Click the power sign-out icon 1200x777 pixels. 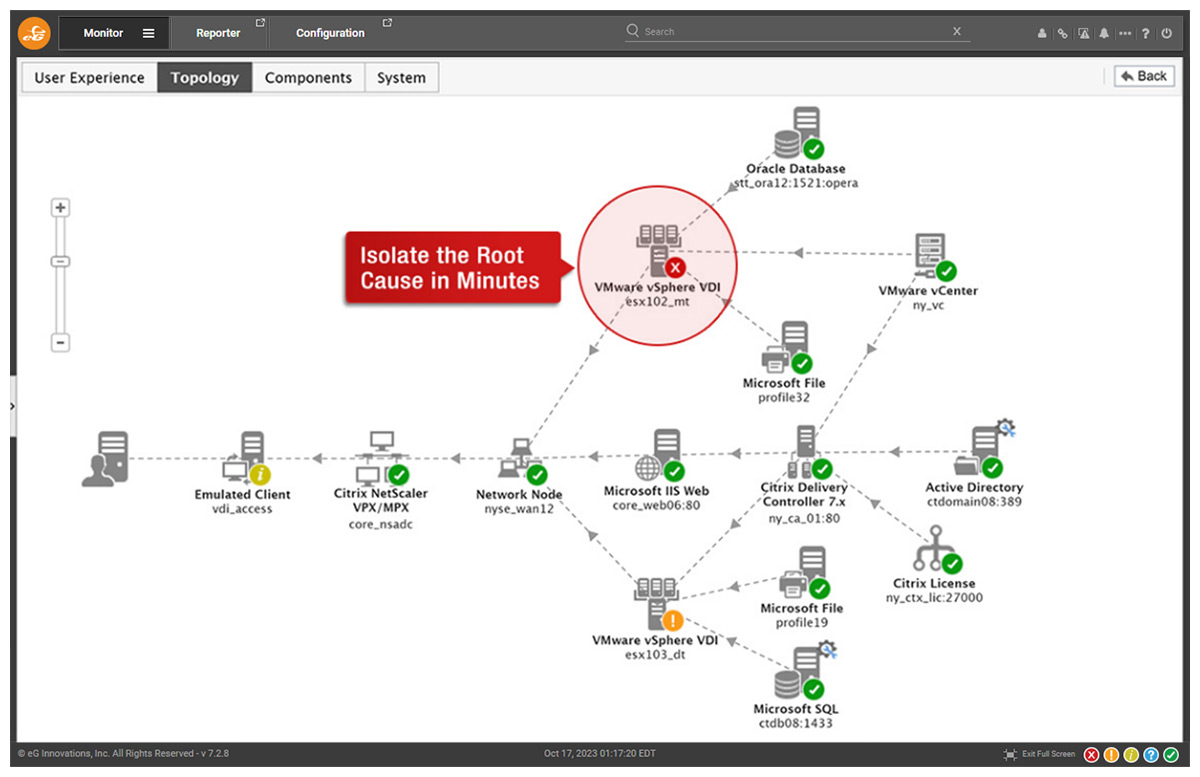(x=1166, y=33)
